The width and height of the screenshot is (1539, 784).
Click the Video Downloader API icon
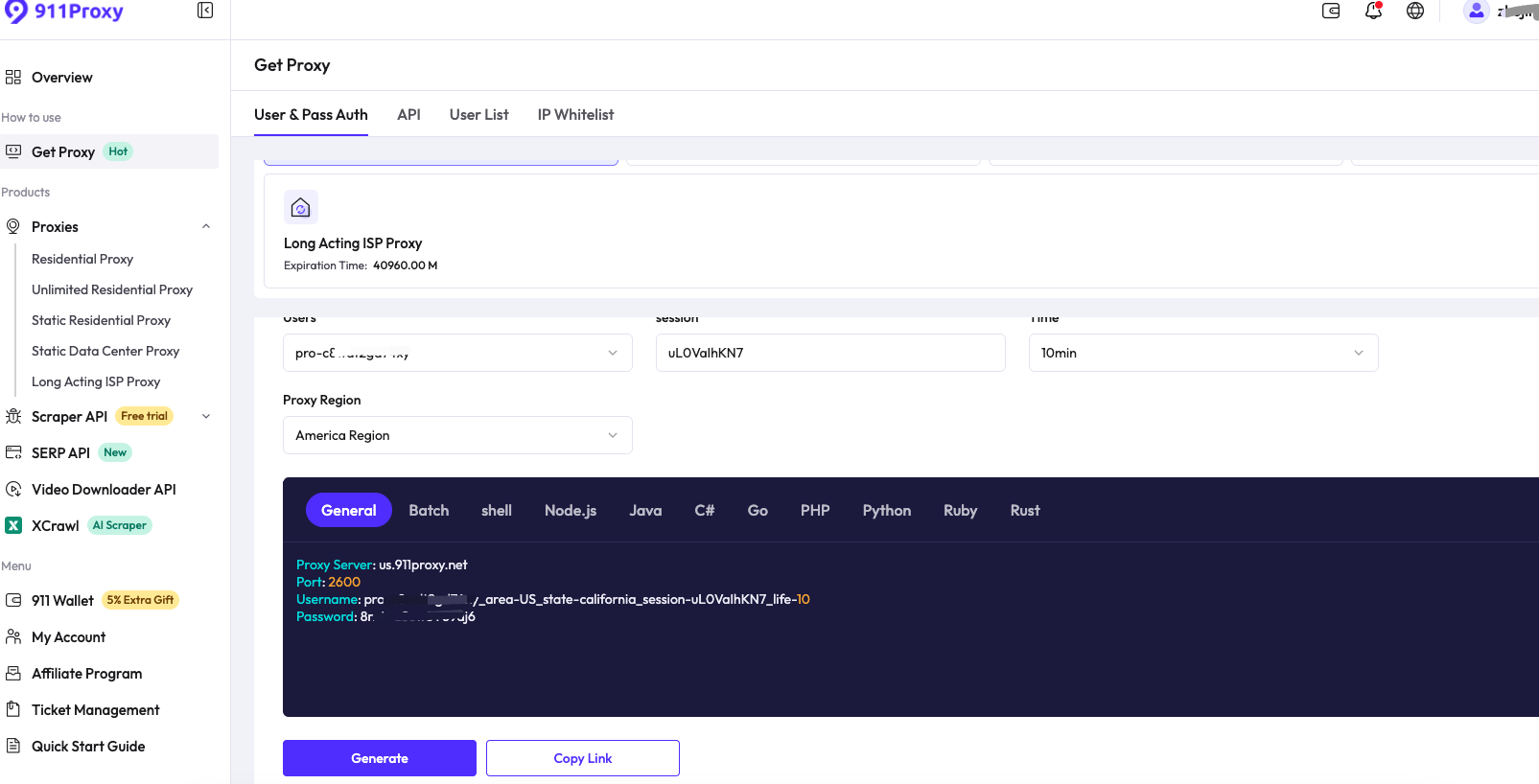pyautogui.click(x=13, y=489)
